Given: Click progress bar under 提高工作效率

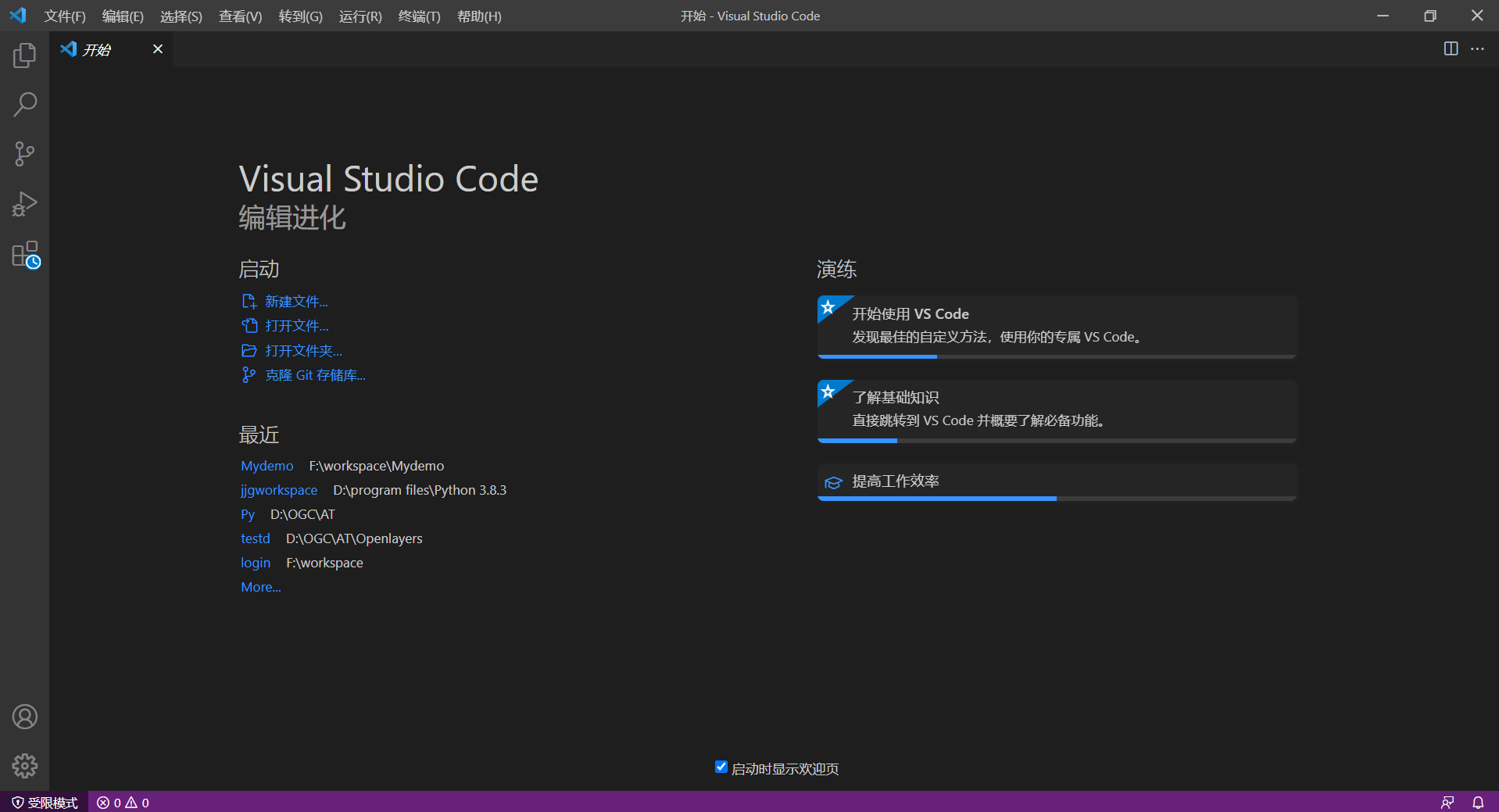Looking at the screenshot, I should click(1057, 499).
